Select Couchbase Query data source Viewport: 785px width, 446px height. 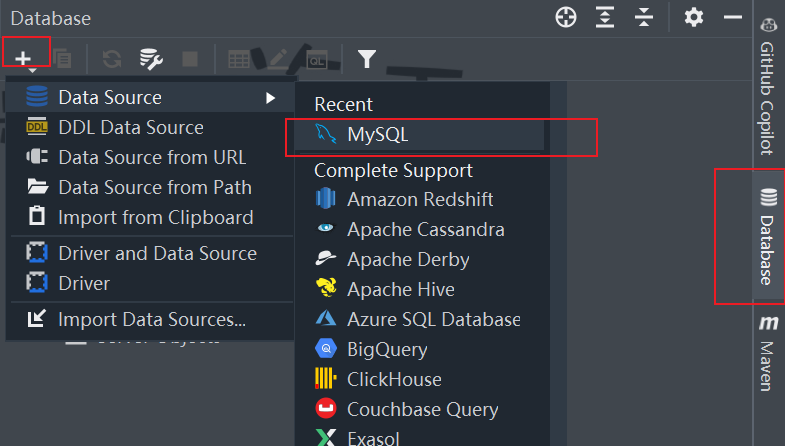coord(420,409)
